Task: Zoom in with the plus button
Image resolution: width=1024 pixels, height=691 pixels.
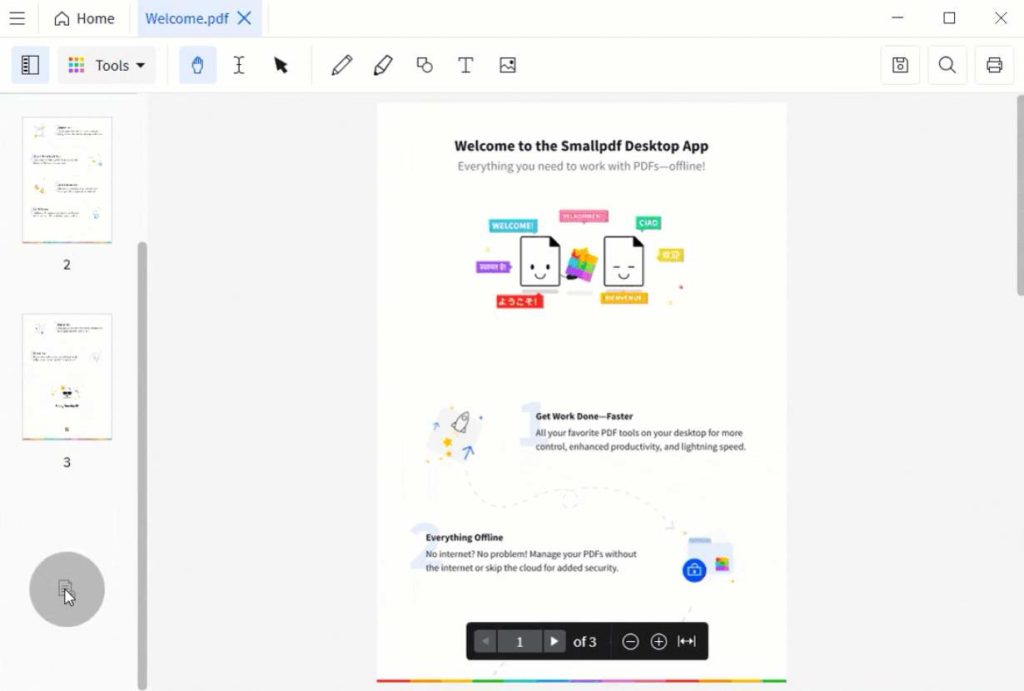Action: (x=659, y=641)
